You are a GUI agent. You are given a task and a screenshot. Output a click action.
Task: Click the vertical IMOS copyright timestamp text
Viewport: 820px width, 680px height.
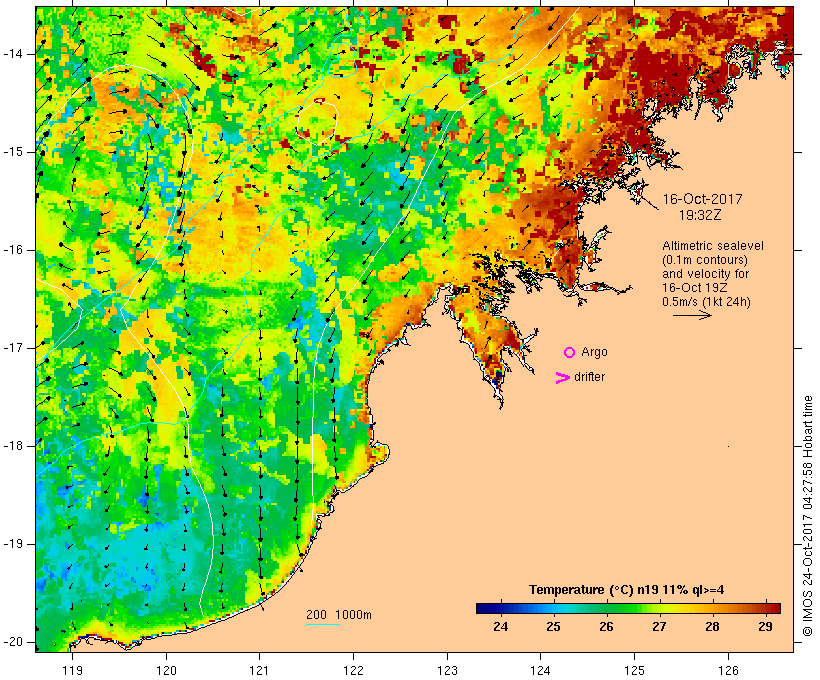point(808,516)
